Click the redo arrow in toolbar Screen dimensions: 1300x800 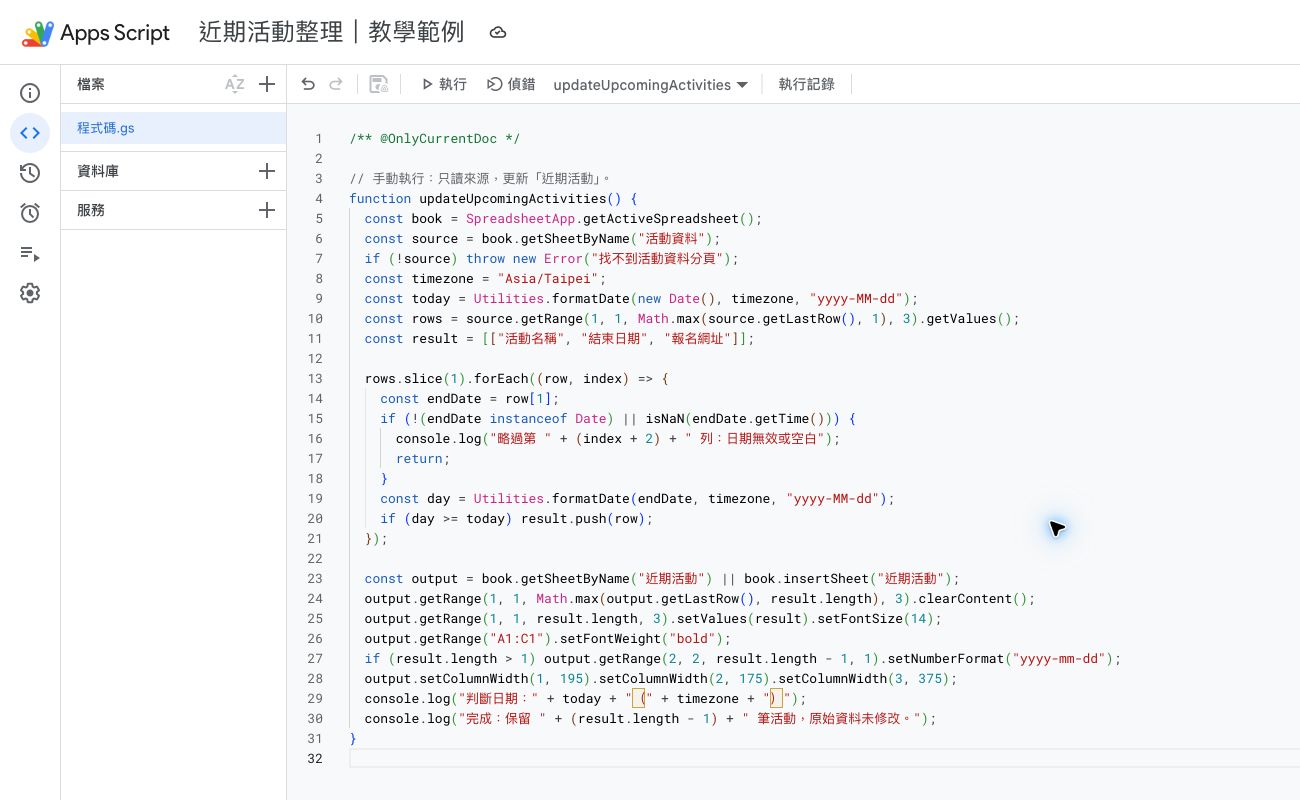[336, 84]
